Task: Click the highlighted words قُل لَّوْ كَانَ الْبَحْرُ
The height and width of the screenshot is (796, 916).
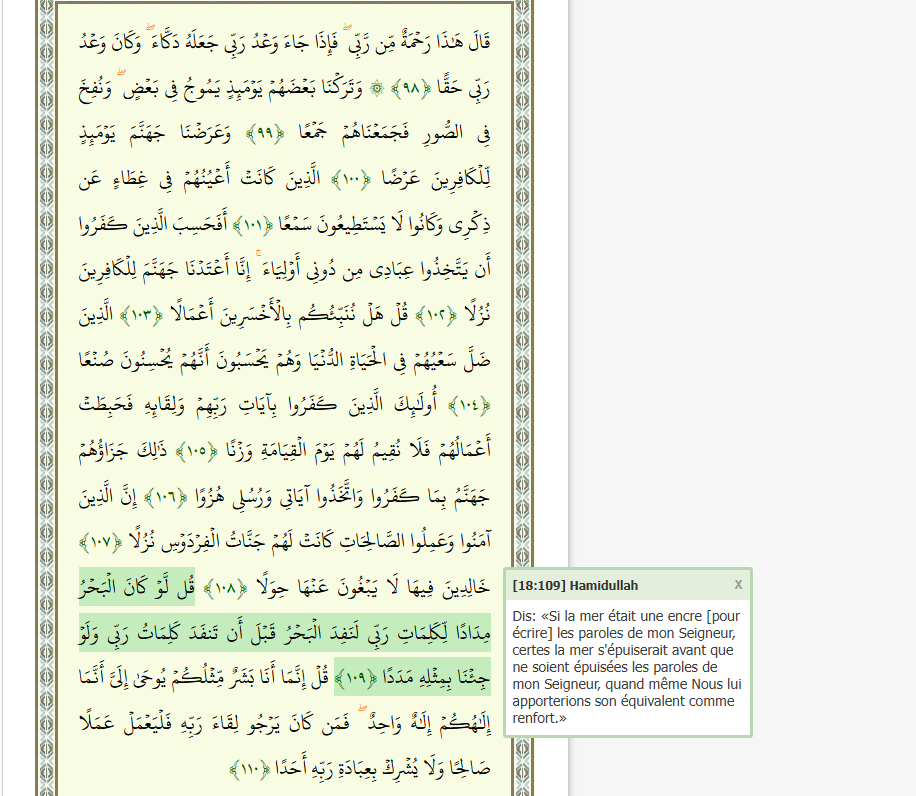Action: 137,586
